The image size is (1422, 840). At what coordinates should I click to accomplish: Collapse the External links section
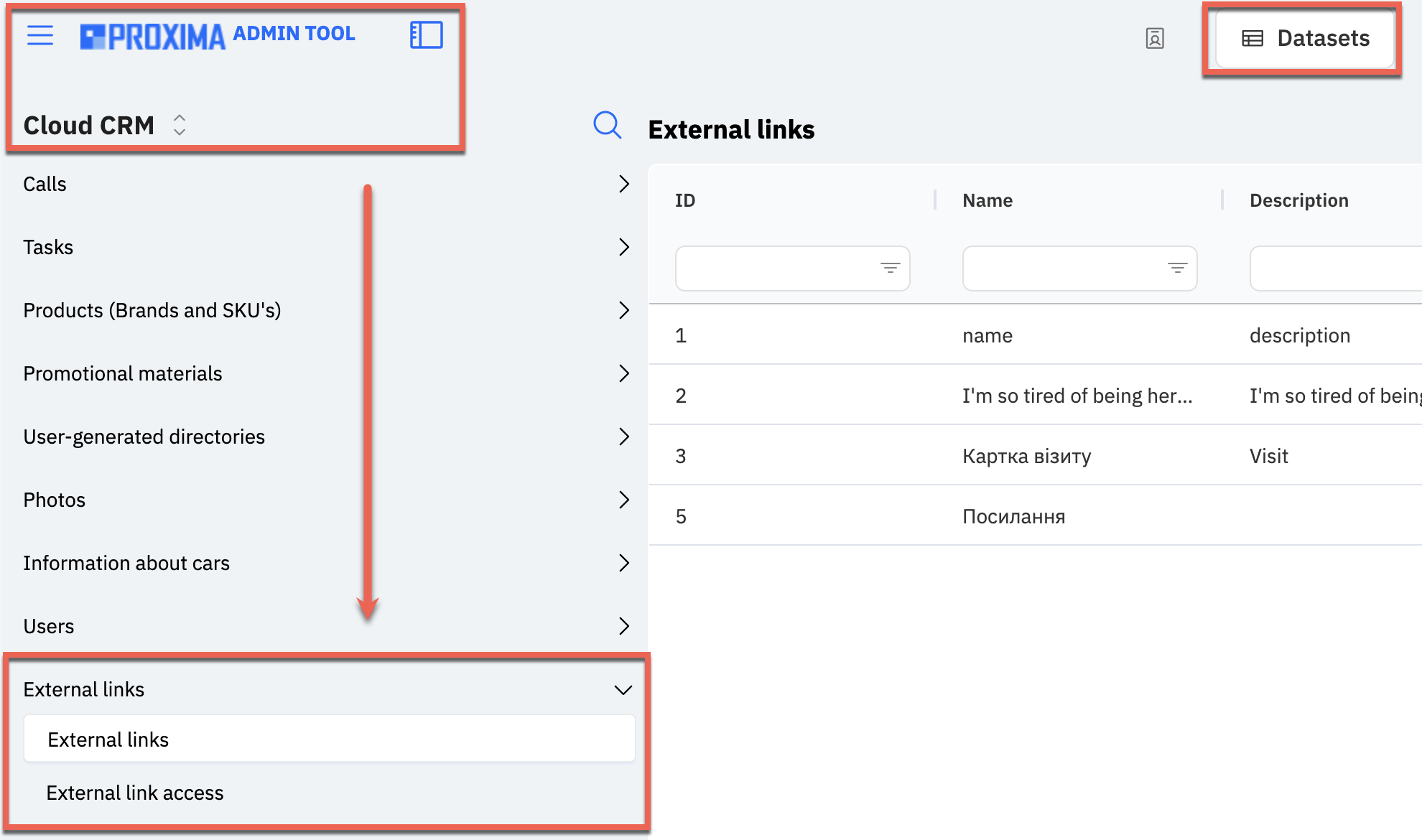(x=327, y=690)
